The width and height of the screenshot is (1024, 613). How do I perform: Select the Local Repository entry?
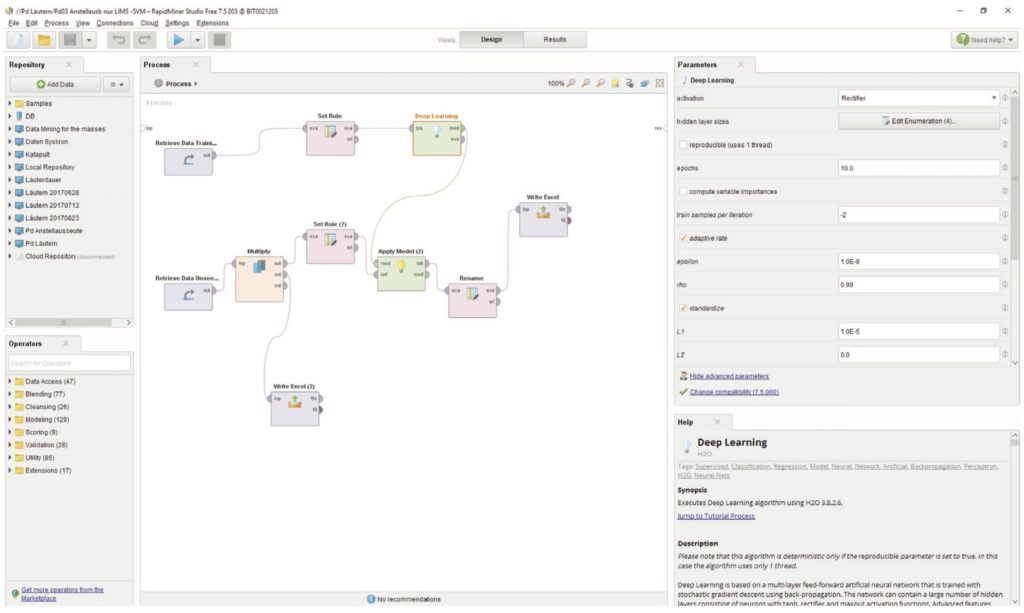tap(50, 167)
